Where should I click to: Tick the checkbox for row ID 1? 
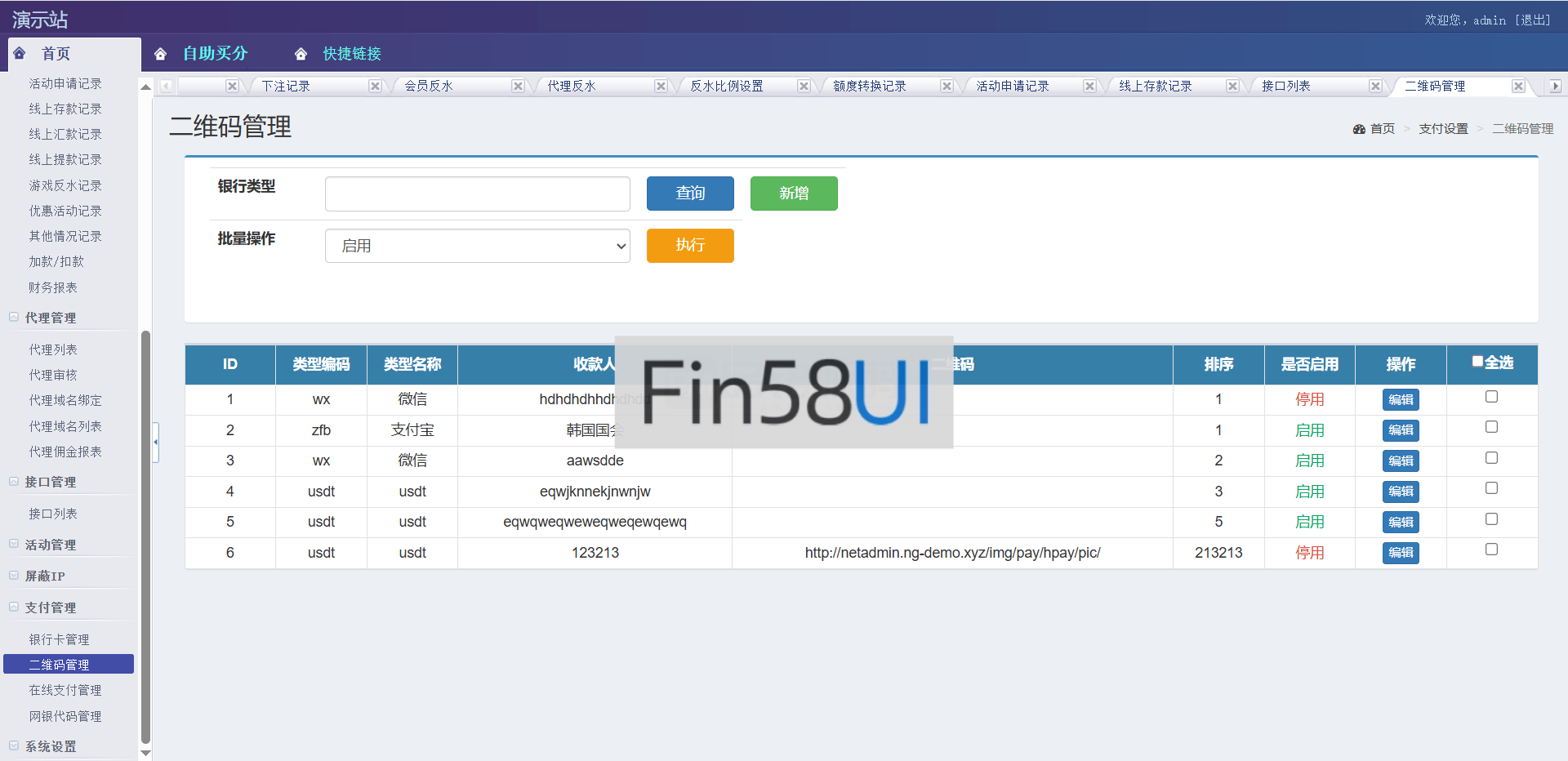click(1491, 397)
